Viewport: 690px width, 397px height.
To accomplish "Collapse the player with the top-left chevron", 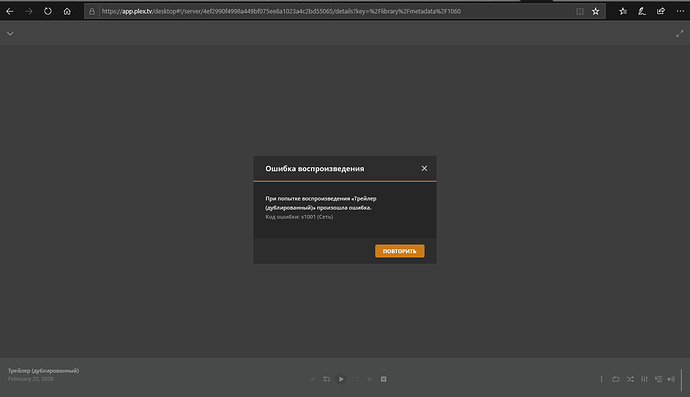I will click(x=10, y=33).
